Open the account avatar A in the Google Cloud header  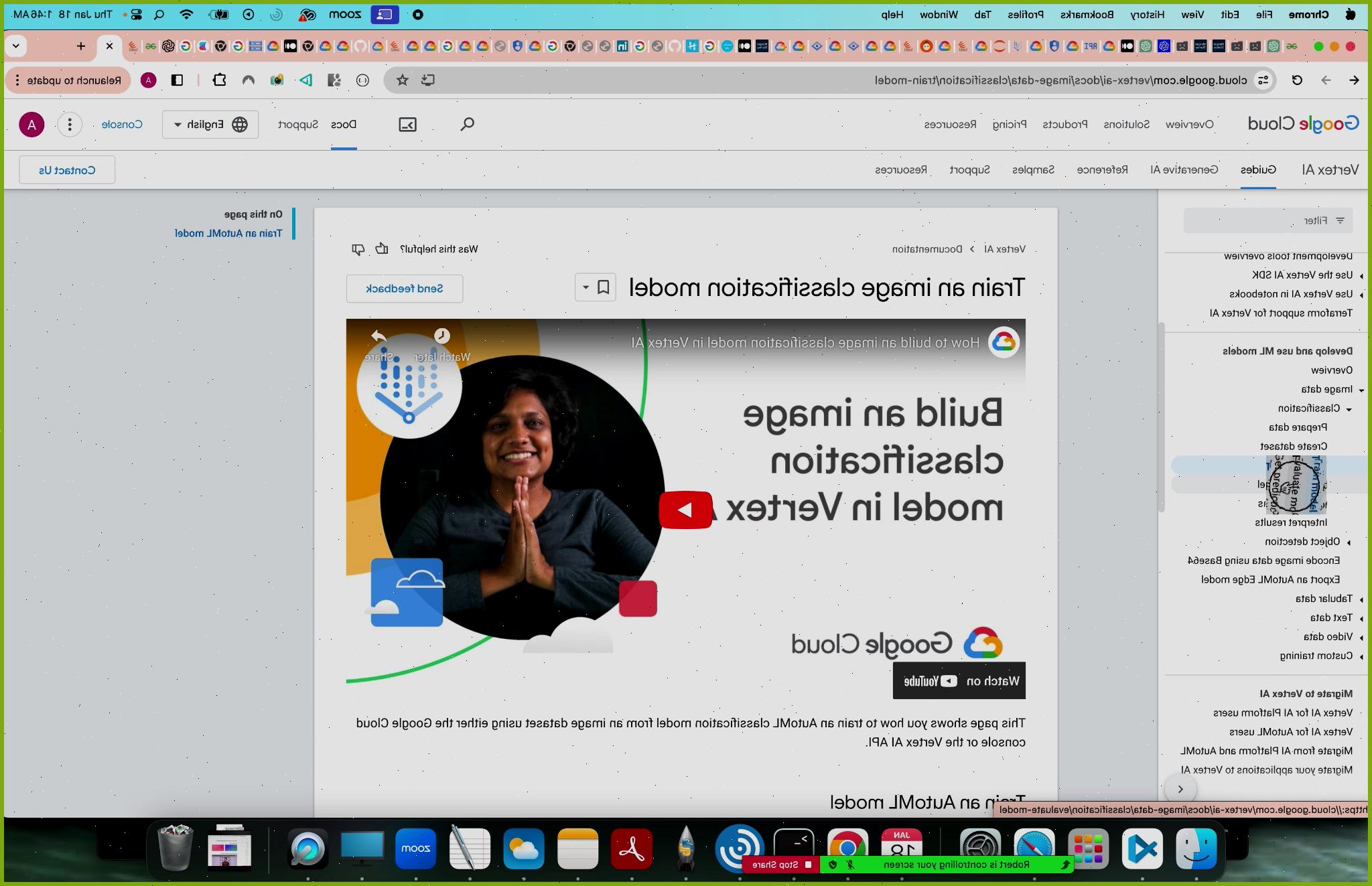click(31, 125)
